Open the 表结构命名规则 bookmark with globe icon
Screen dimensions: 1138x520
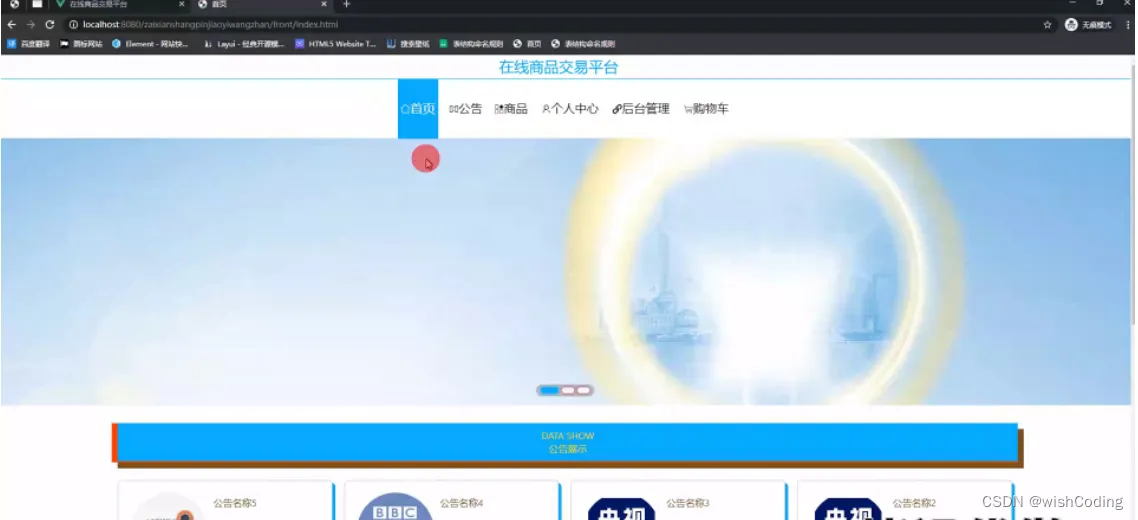[584, 44]
